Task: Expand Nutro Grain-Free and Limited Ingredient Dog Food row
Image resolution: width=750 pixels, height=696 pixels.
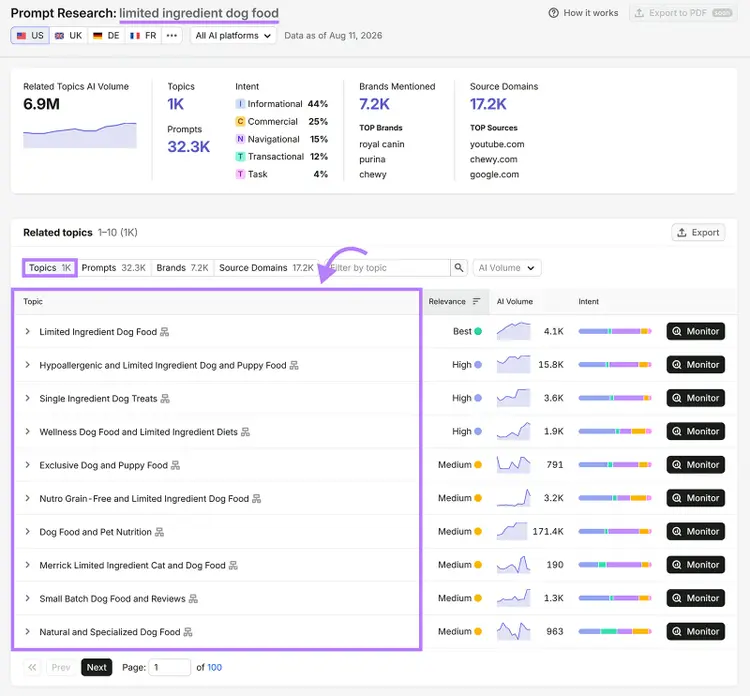Action: pyautogui.click(x=27, y=498)
